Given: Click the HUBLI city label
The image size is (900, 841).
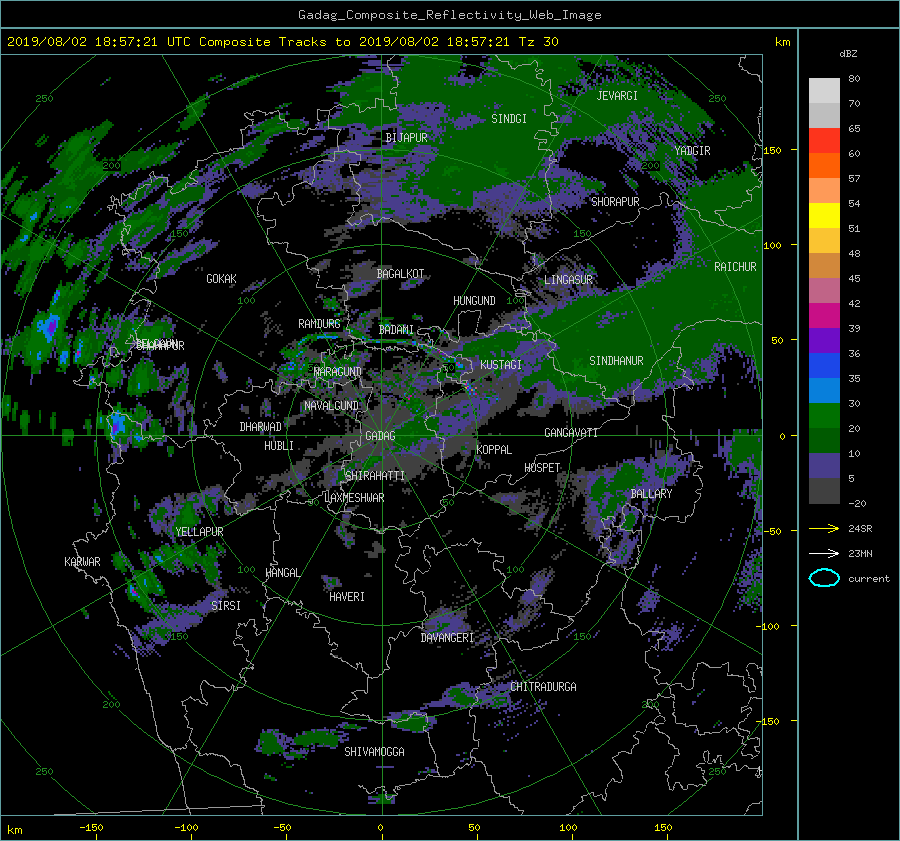Looking at the screenshot, I should point(279,446).
